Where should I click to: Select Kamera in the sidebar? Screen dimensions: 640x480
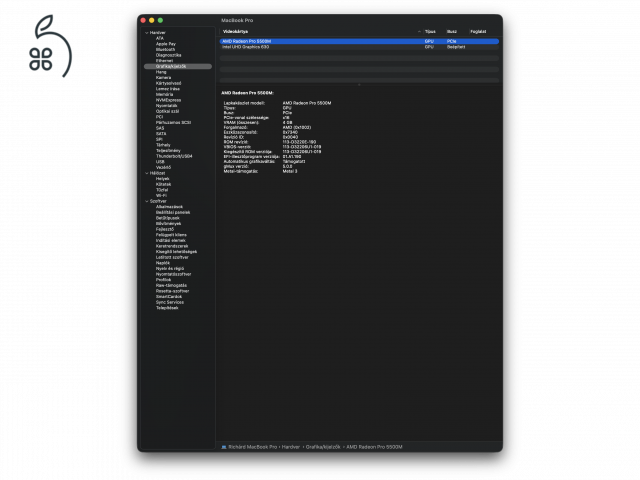[163, 78]
